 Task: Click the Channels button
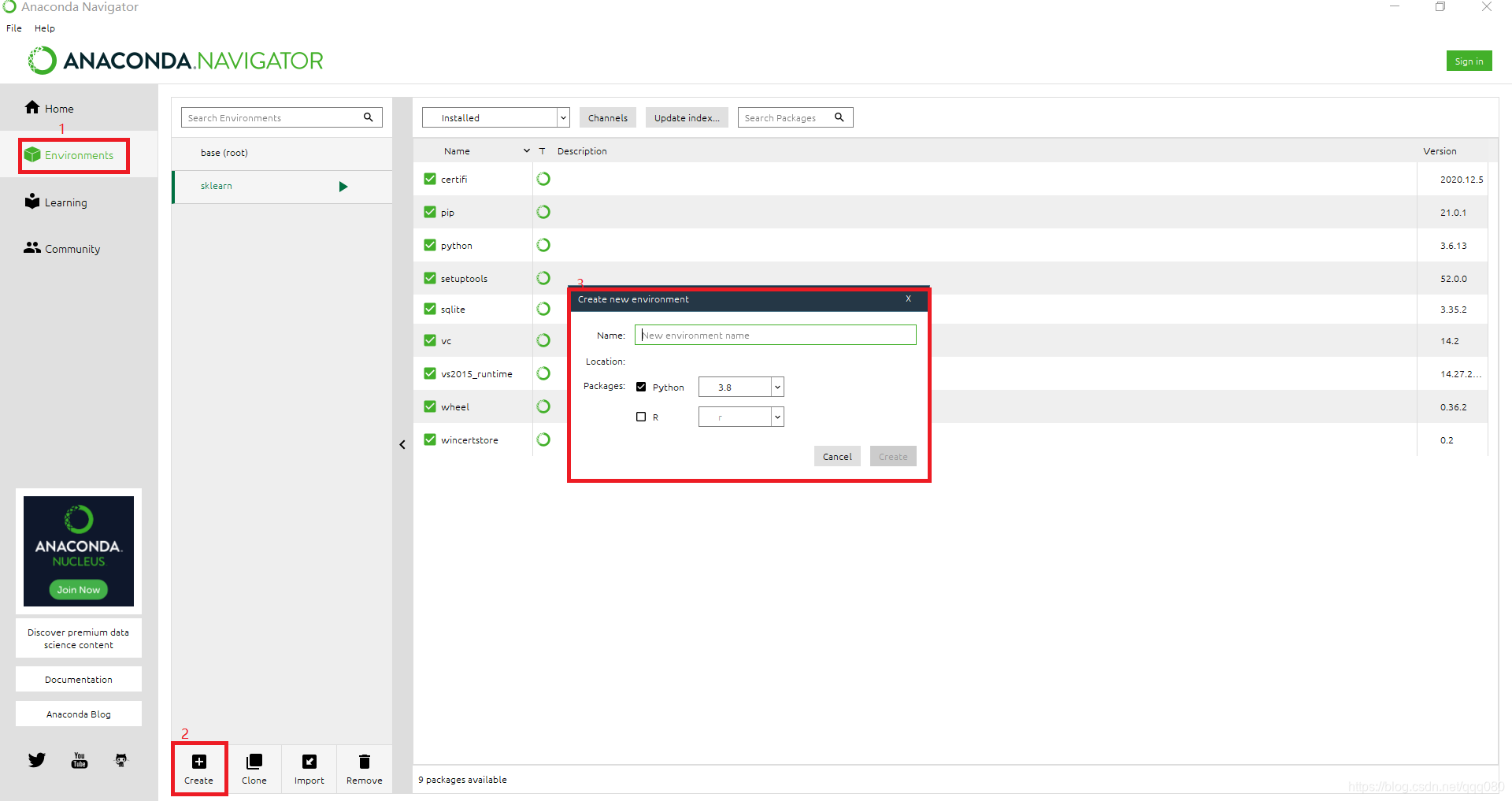tap(608, 117)
